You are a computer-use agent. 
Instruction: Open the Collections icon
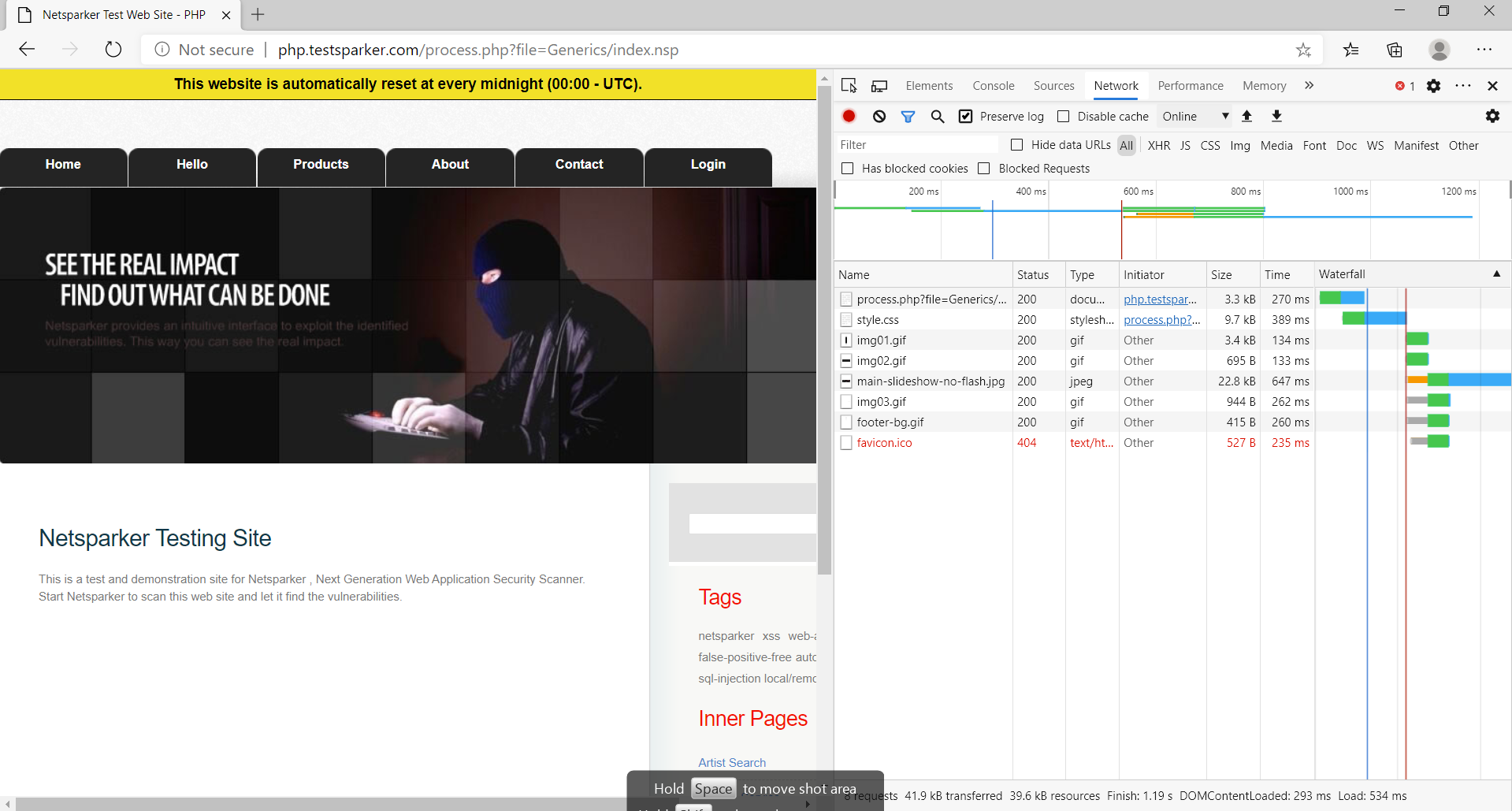pyautogui.click(x=1395, y=50)
